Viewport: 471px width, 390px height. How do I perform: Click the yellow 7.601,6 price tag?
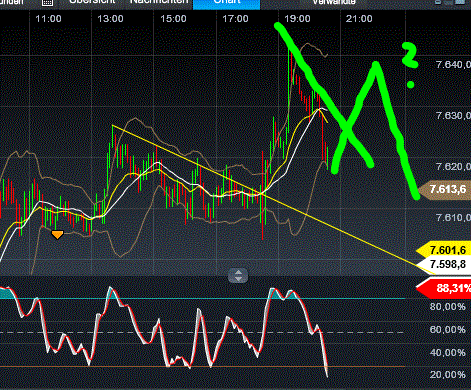coord(444,250)
